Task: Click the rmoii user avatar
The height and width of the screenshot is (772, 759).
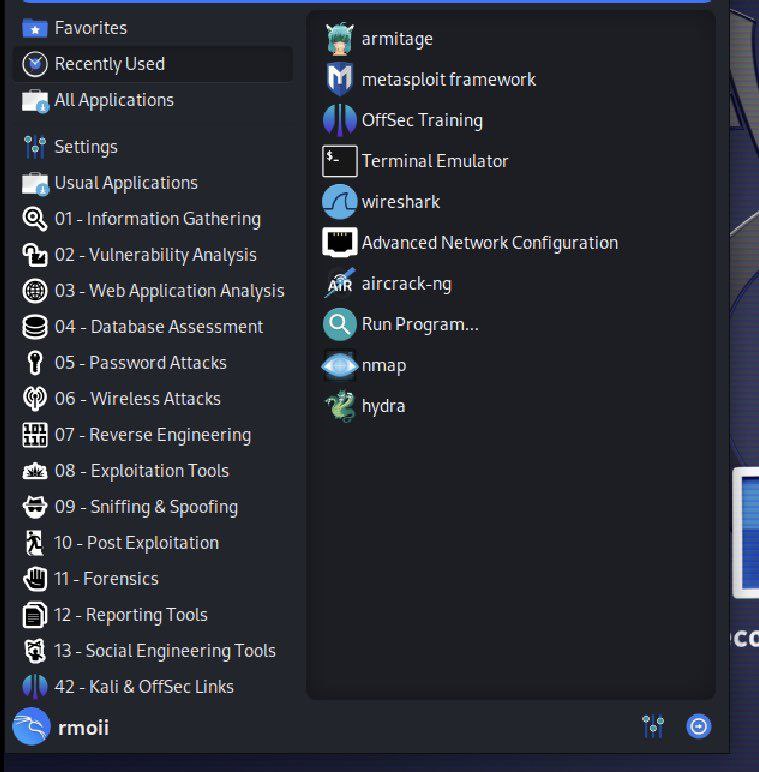Action: [x=32, y=727]
